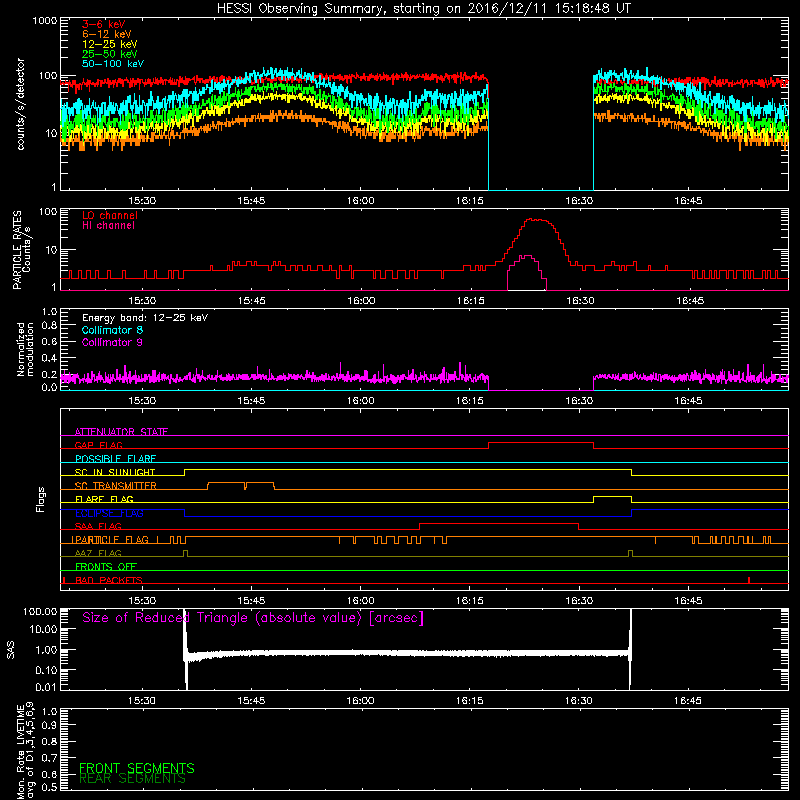Screen dimensions: 800x800
Task: Select the 6-12 keV legend label
Action: (107, 34)
